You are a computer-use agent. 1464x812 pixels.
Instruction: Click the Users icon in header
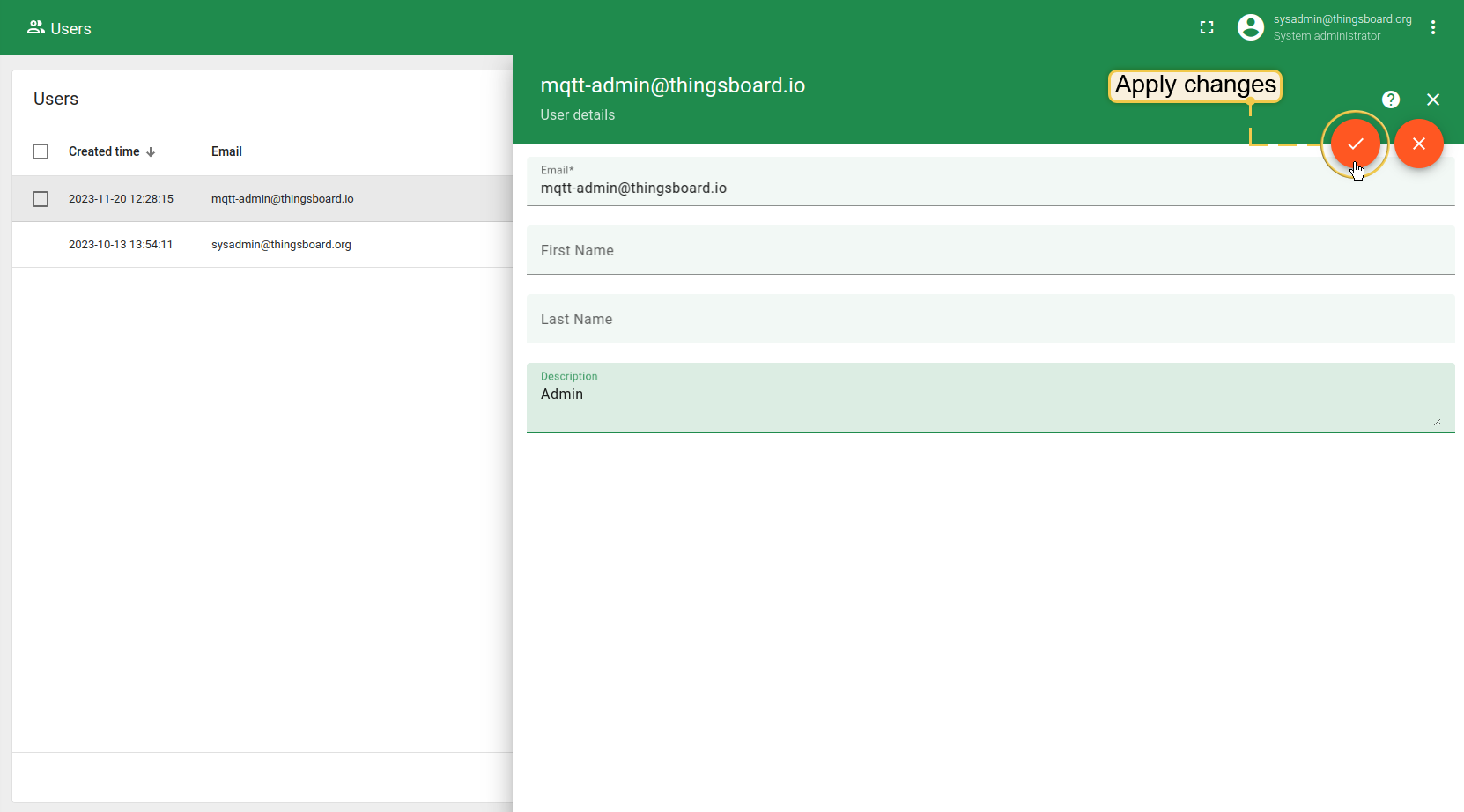(35, 28)
